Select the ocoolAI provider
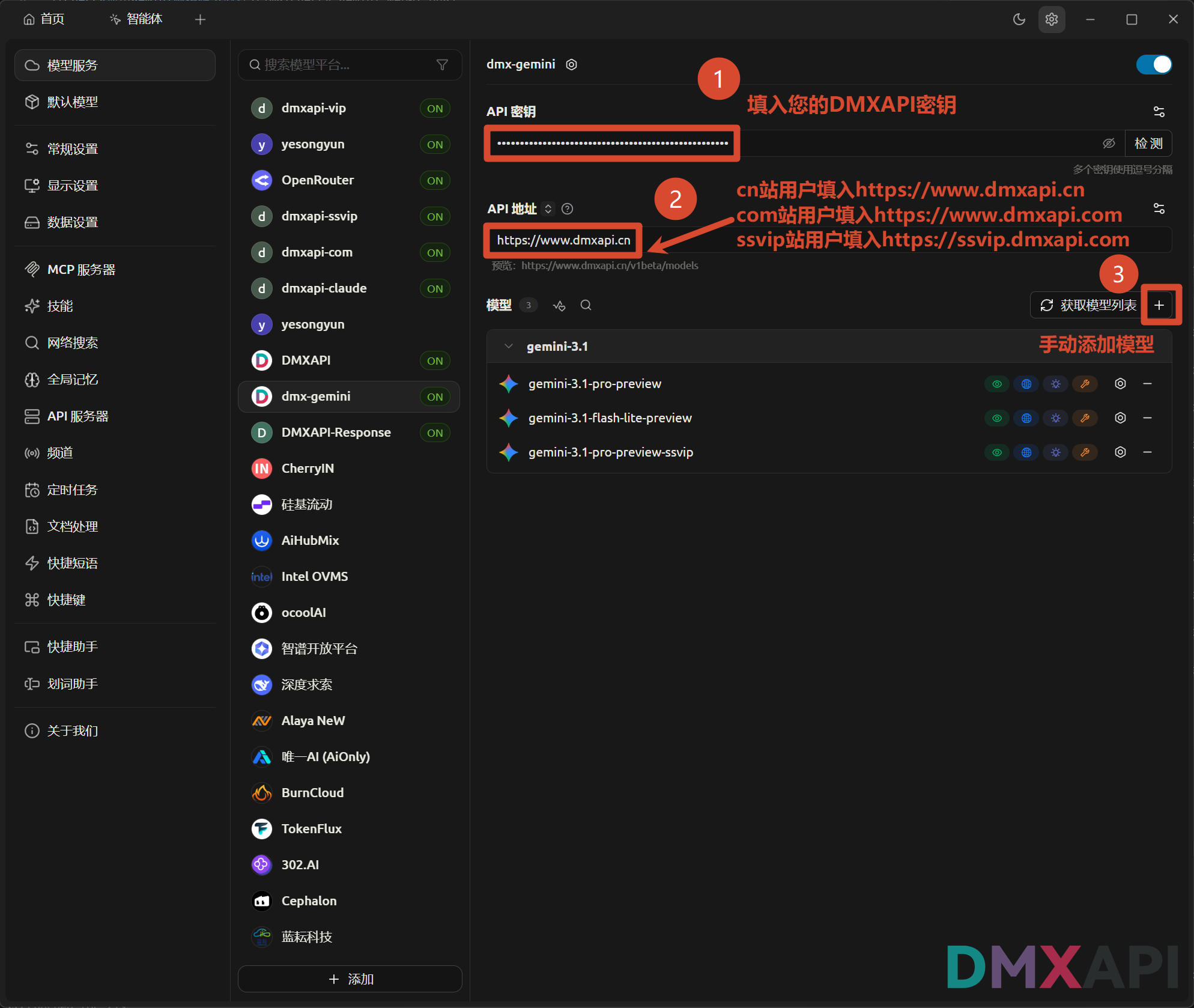 349,613
